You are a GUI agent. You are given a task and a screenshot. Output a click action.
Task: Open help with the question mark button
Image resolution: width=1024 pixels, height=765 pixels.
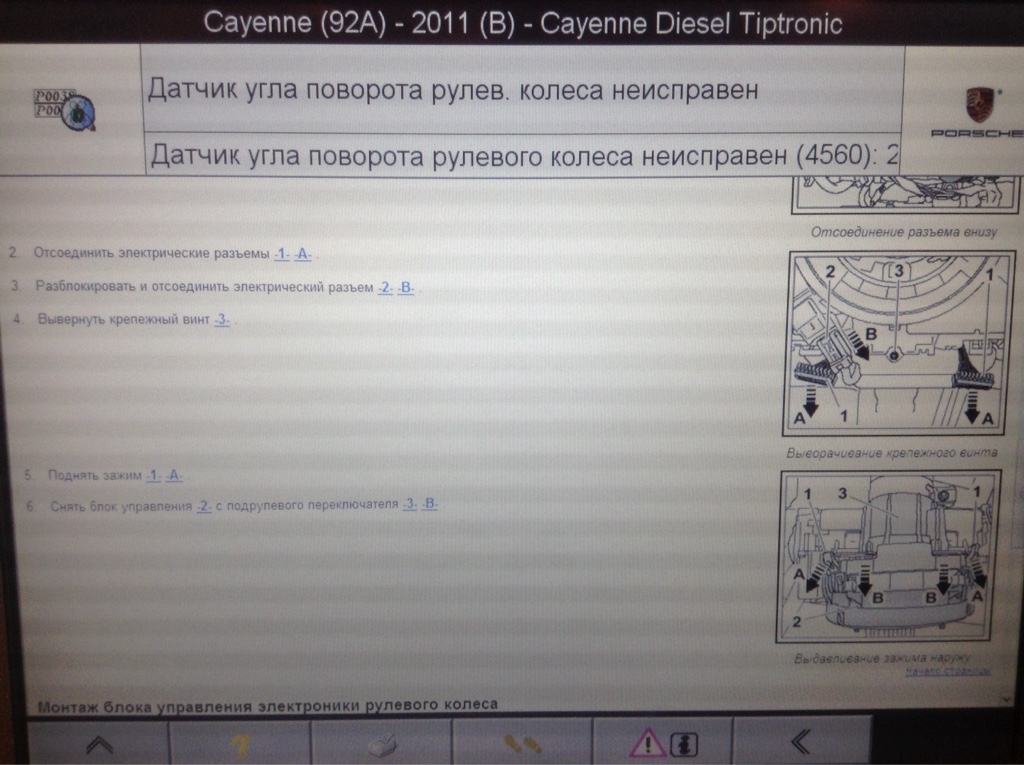point(240,743)
